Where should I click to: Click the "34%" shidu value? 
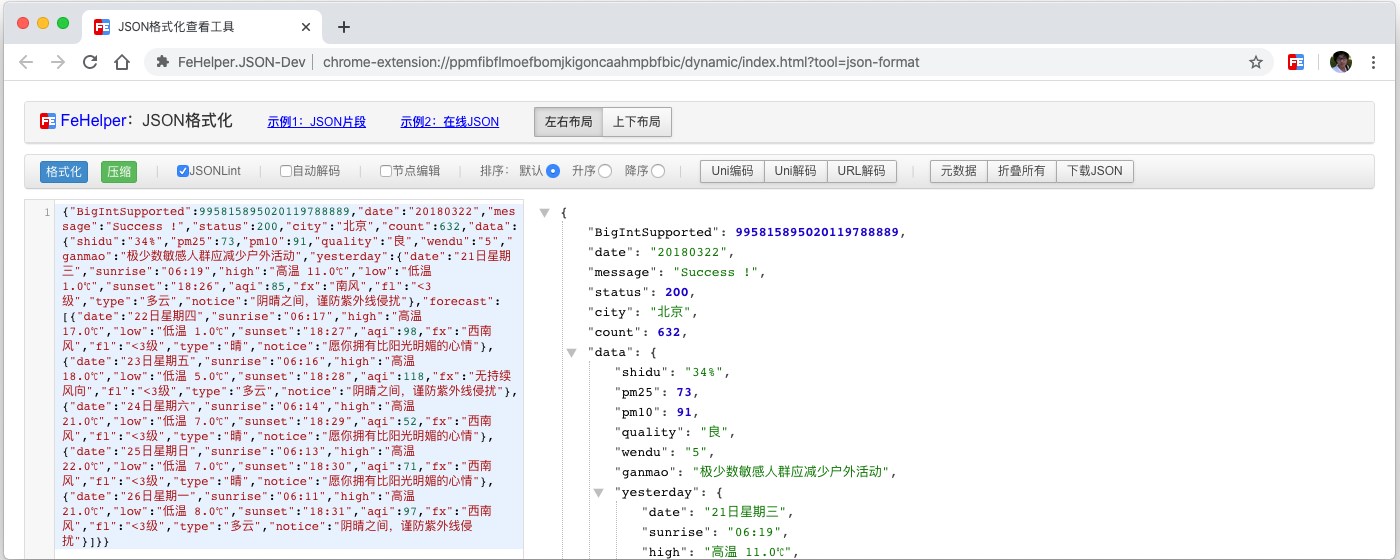pos(705,372)
